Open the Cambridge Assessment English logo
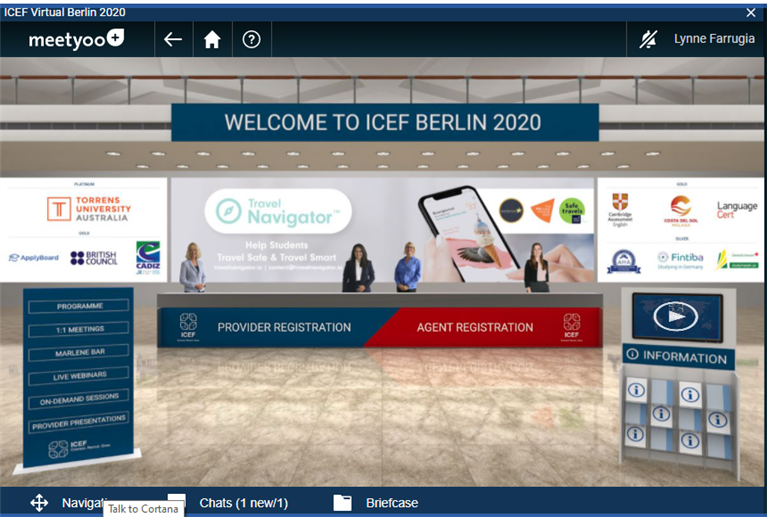767x517 pixels. pyautogui.click(x=620, y=210)
